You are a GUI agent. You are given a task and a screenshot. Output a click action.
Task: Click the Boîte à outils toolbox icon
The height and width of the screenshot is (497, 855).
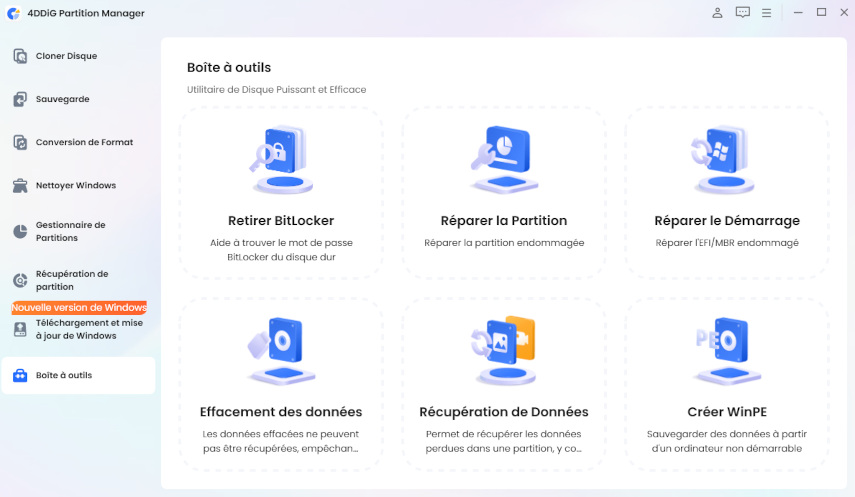[20, 375]
